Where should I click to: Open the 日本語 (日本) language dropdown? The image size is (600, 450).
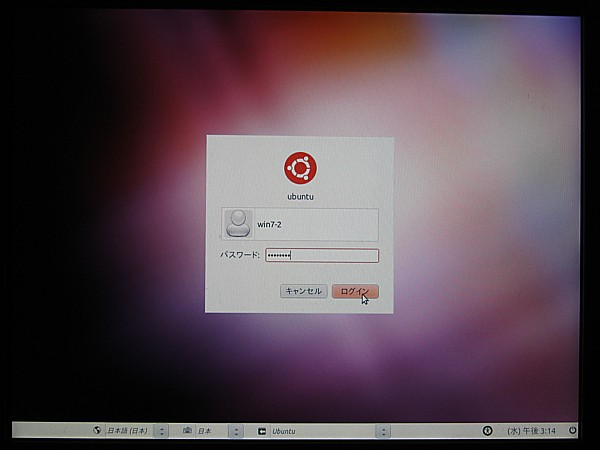click(x=136, y=431)
